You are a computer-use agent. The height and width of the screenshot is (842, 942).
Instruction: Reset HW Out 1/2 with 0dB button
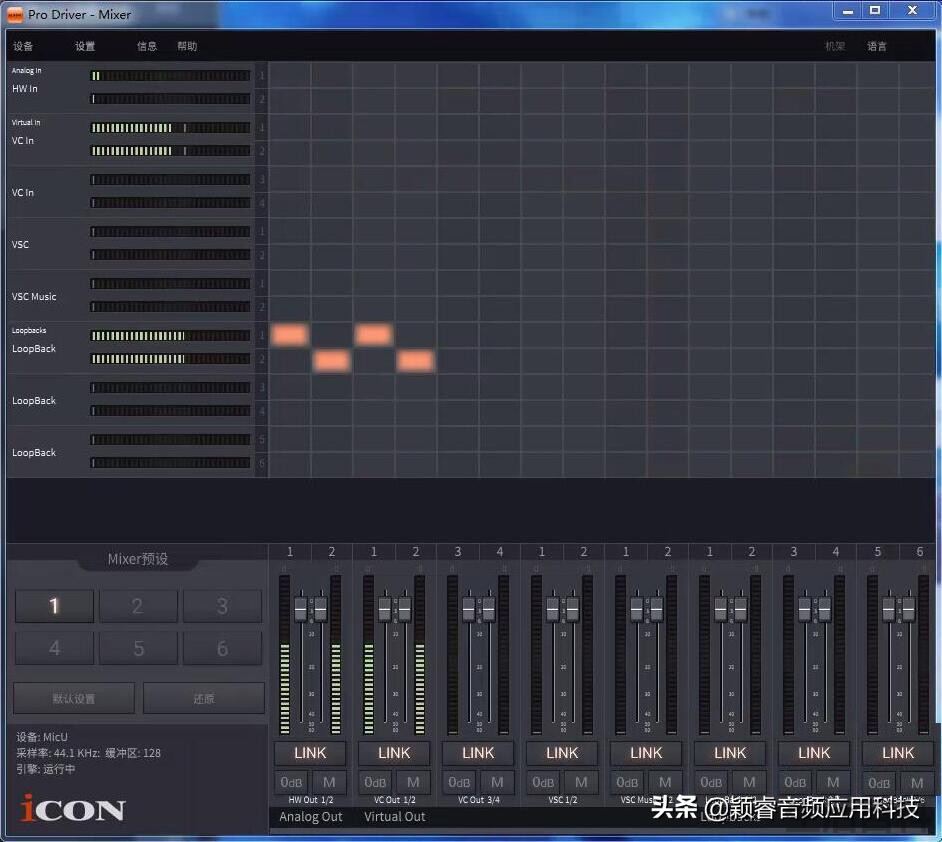click(x=291, y=782)
